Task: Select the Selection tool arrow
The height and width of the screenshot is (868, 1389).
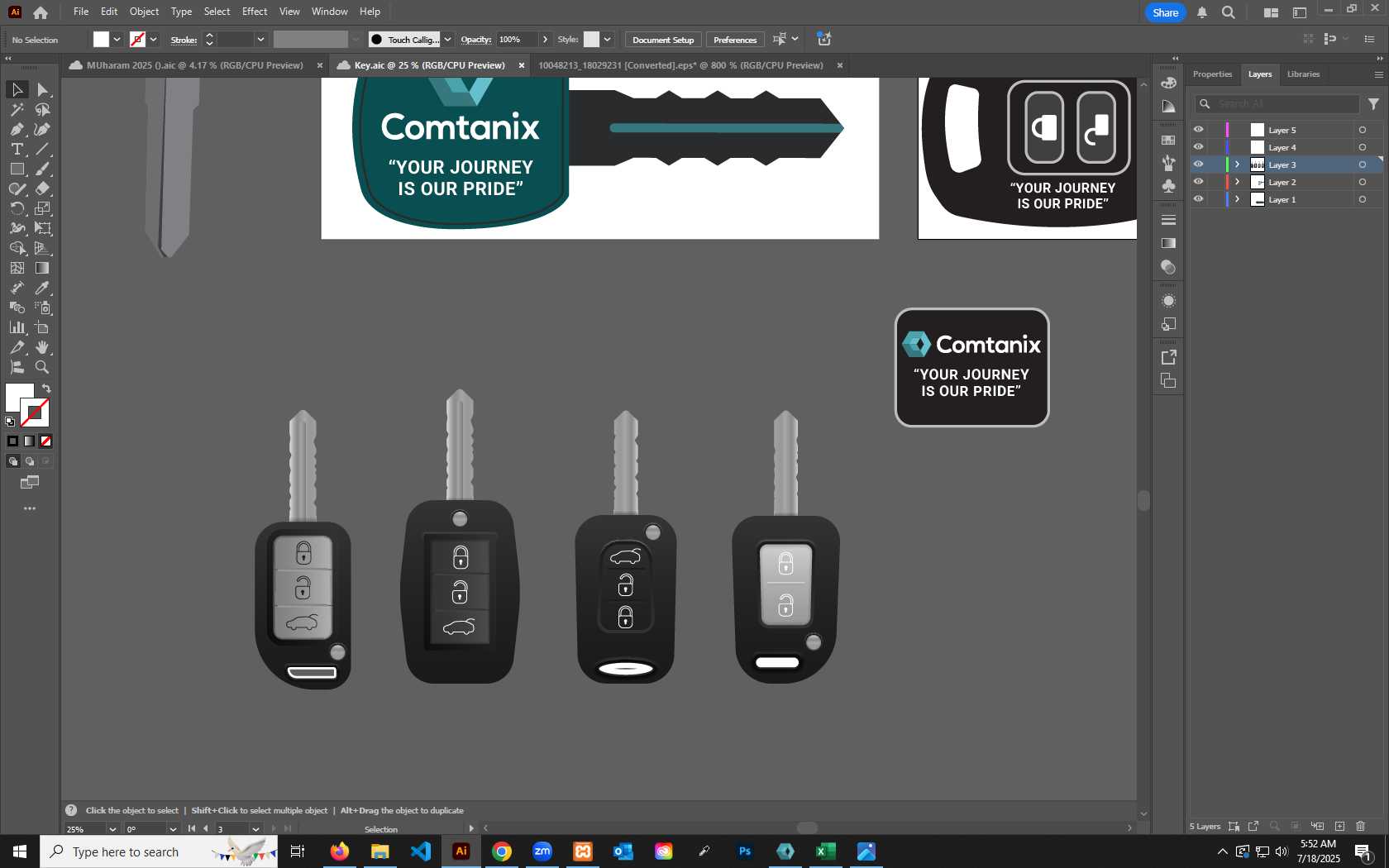Action: [x=17, y=89]
